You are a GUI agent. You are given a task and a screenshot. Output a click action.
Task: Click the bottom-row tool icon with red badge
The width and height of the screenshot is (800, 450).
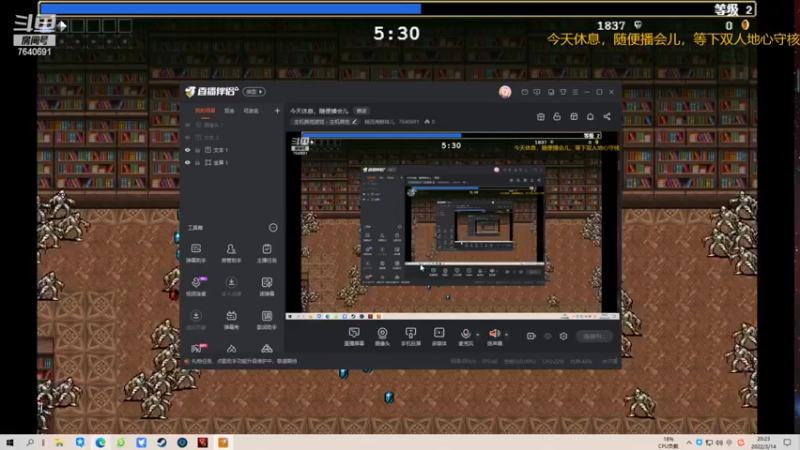(196, 348)
